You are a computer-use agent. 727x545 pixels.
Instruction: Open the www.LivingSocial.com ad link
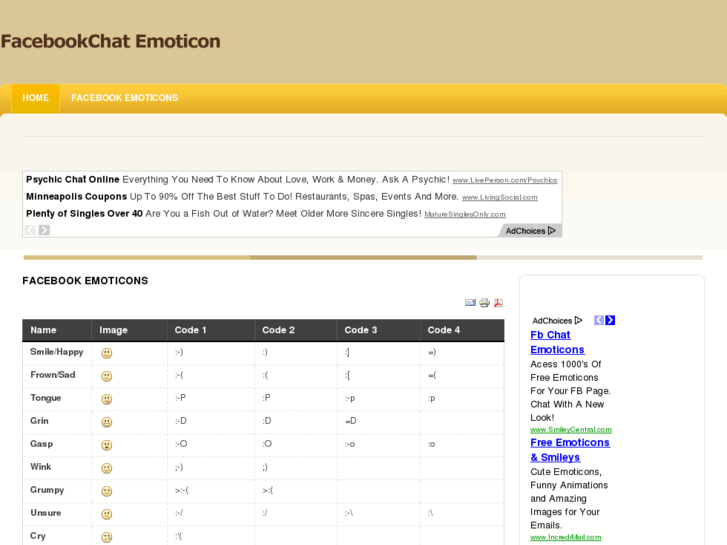[x=500, y=198]
